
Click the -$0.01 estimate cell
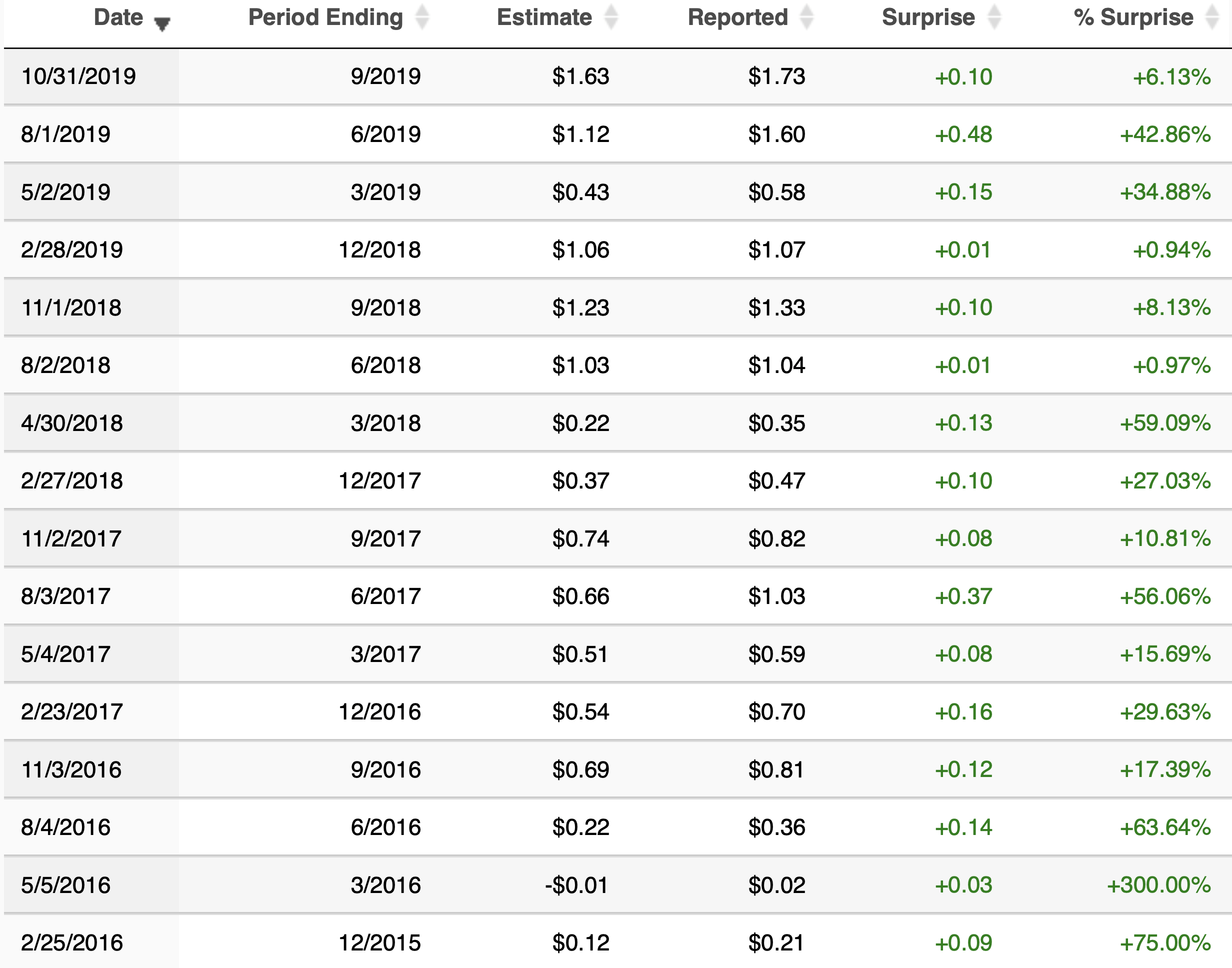point(577,885)
